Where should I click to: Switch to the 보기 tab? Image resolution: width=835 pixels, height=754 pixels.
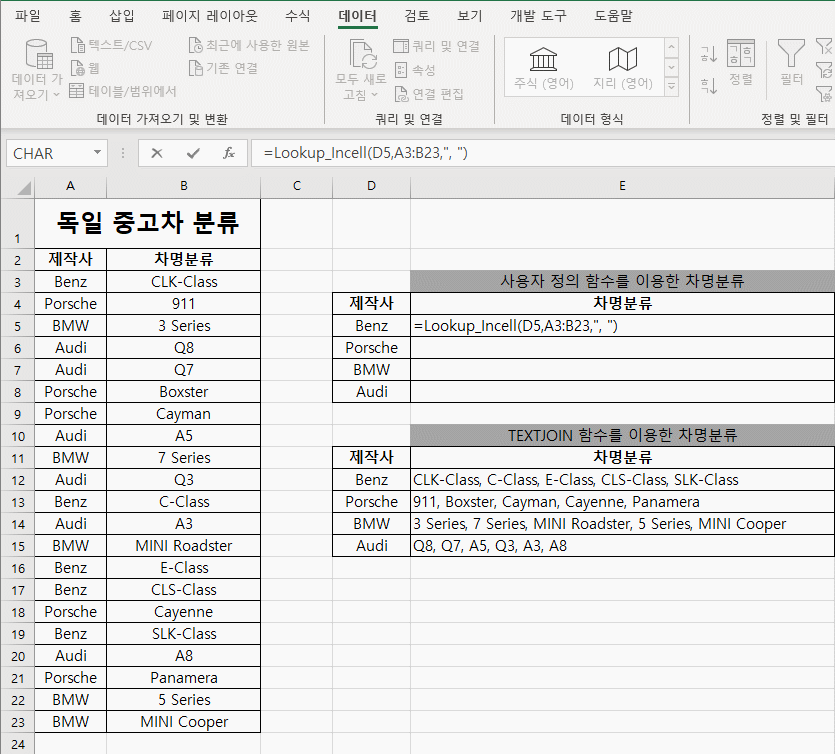point(470,16)
